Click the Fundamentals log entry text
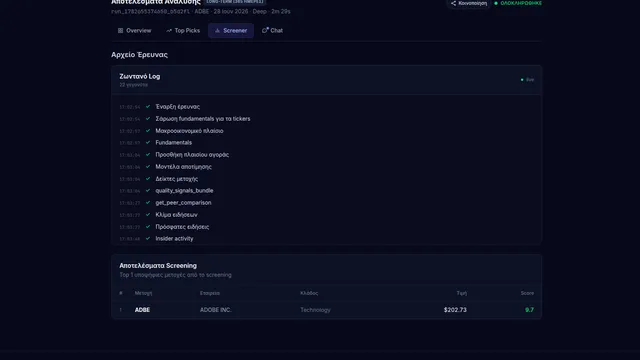 click(173, 142)
